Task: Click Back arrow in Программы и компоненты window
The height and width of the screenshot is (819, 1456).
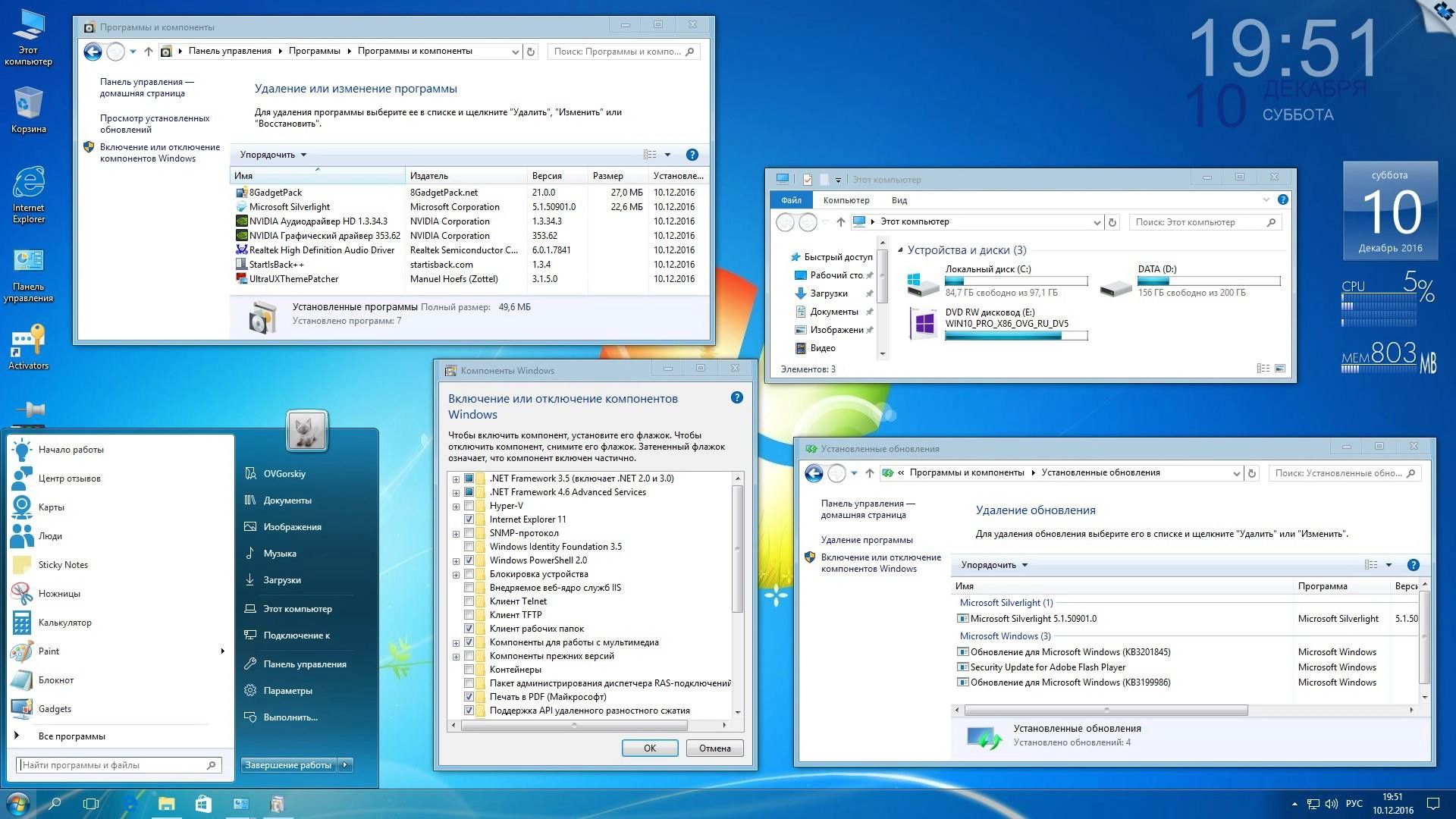Action: pyautogui.click(x=93, y=52)
